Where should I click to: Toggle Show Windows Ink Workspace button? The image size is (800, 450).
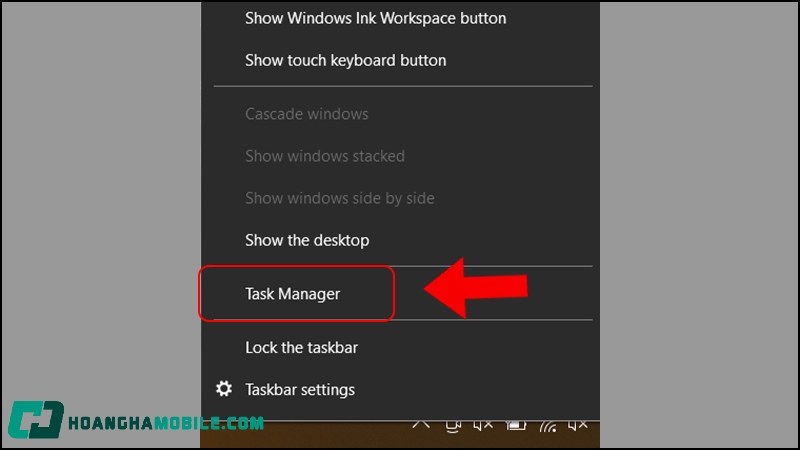tap(375, 18)
